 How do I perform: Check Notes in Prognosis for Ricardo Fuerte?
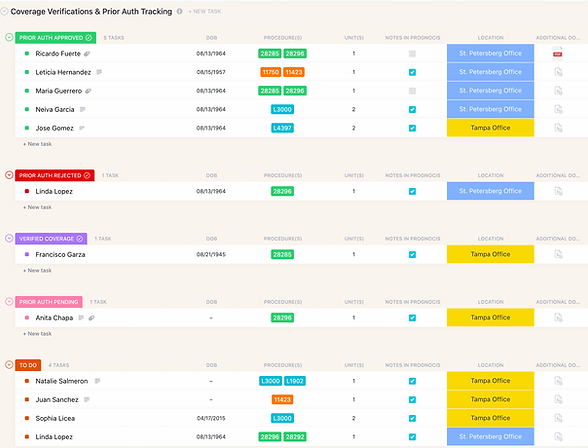[x=412, y=54]
